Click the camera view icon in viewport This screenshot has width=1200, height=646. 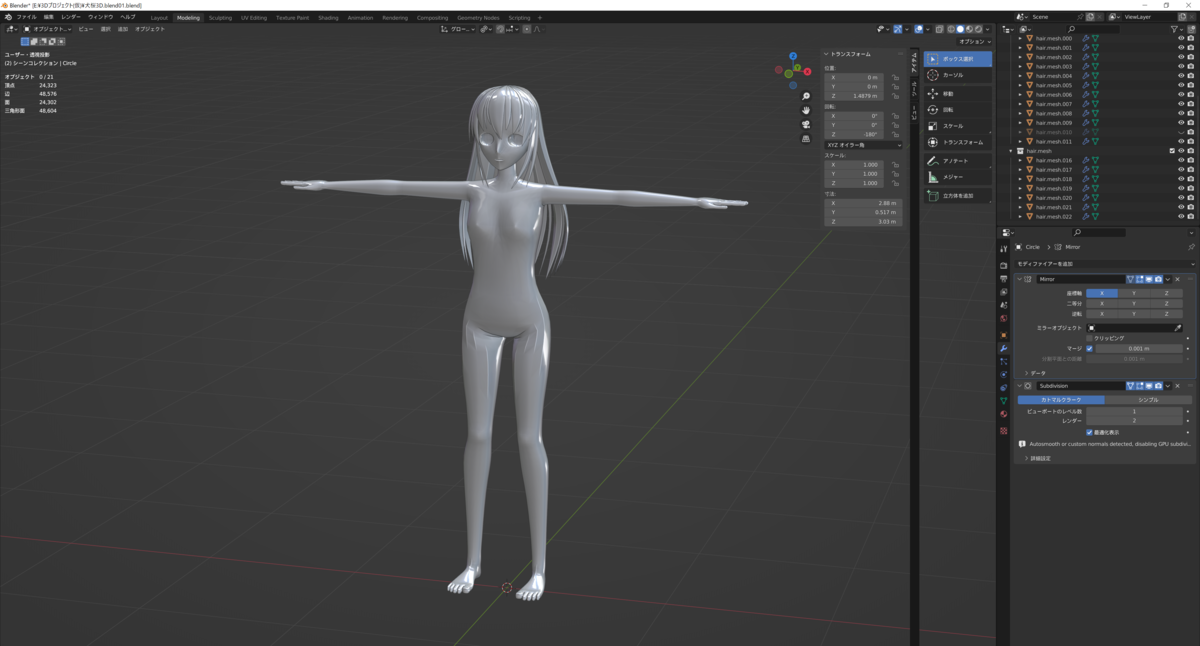coord(806,125)
